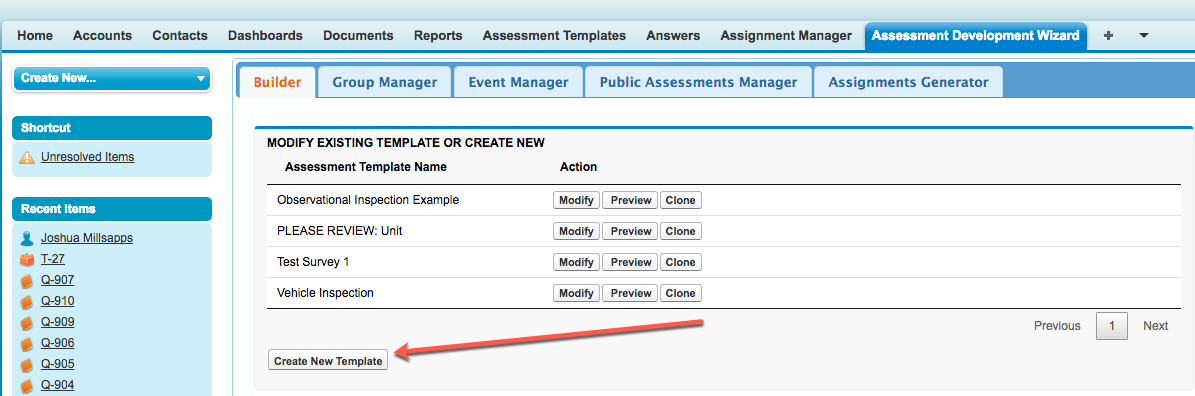Clone the Vehicle Inspection template

pos(681,293)
